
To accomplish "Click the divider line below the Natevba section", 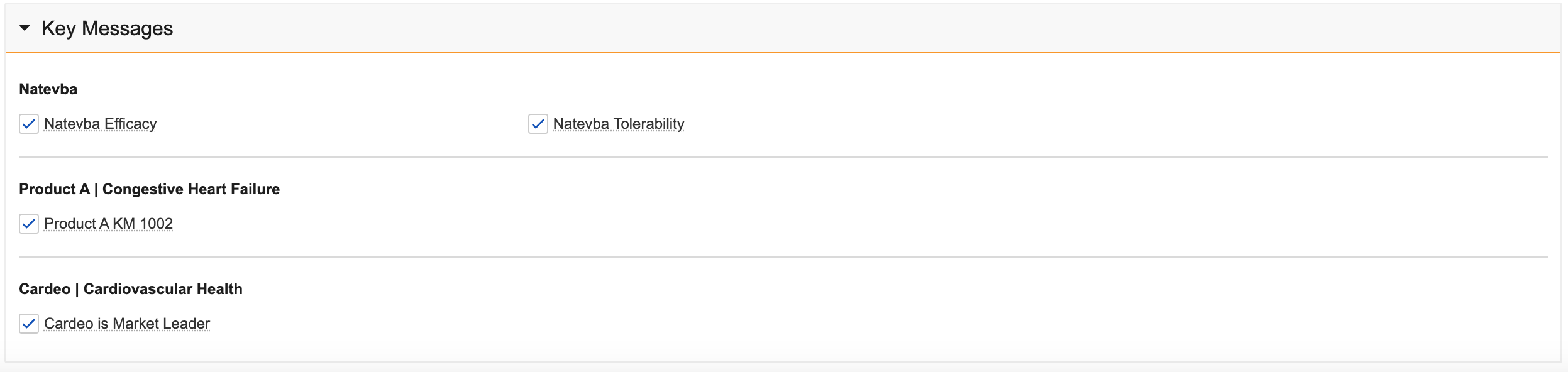I will pos(783,157).
